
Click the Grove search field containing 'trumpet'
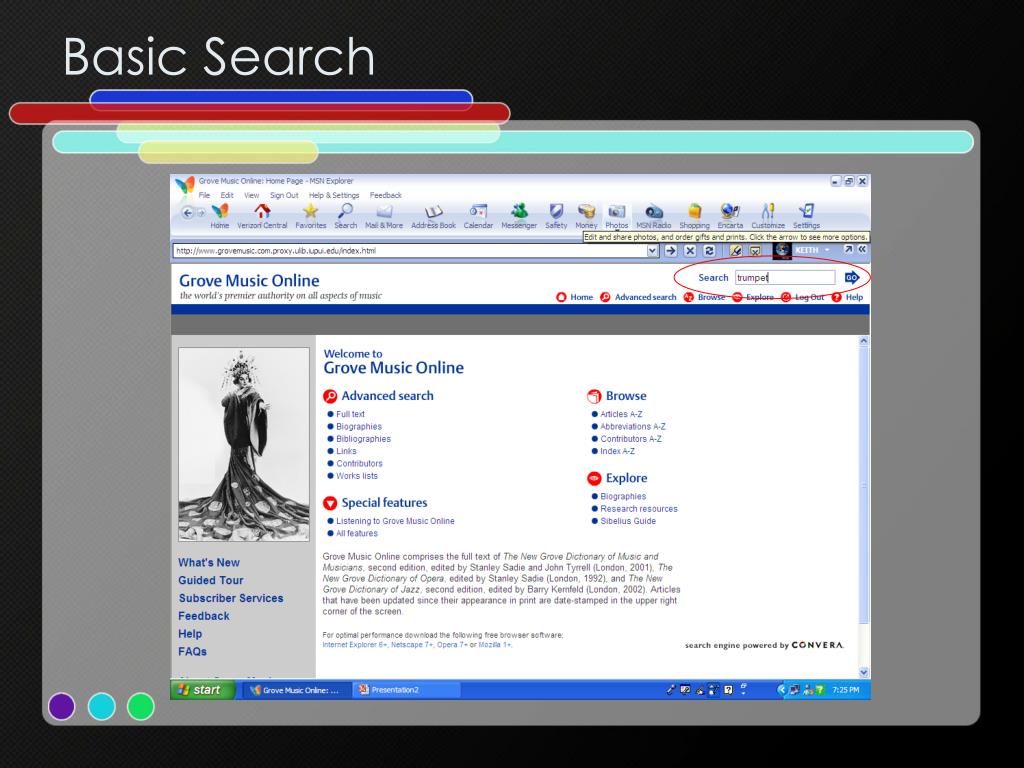(785, 278)
